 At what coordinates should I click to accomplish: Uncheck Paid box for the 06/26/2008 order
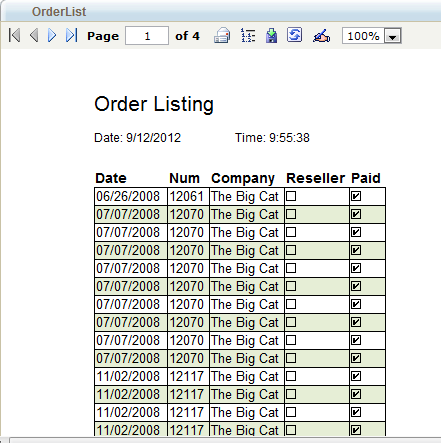click(356, 196)
